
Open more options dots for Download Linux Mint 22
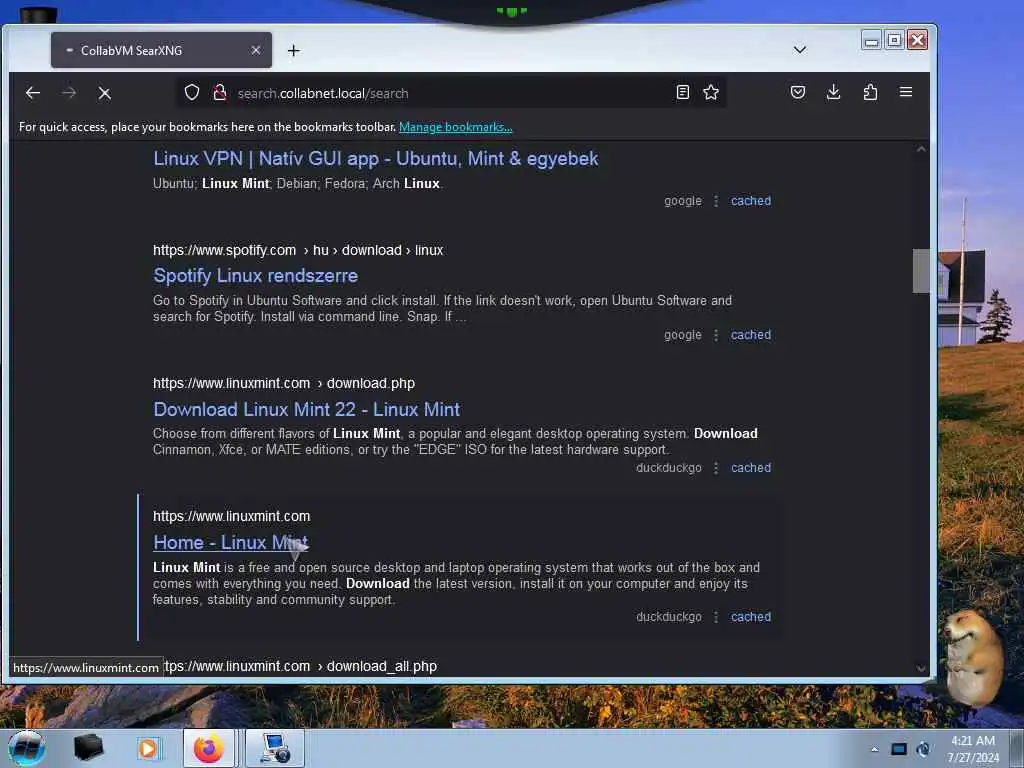pos(716,468)
